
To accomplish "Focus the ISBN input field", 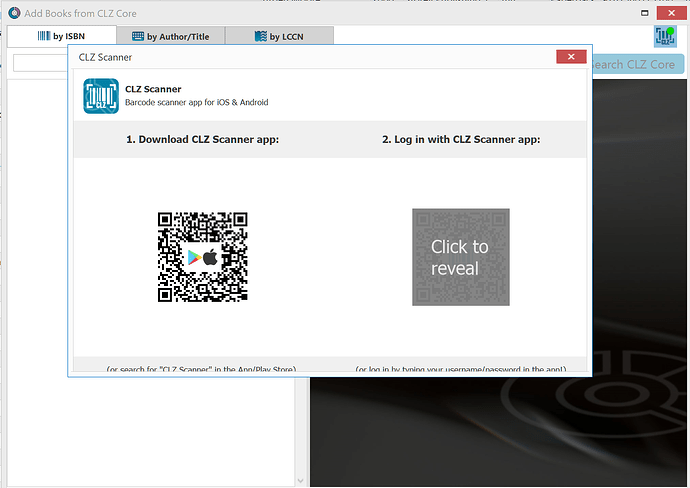I will [x=40, y=63].
